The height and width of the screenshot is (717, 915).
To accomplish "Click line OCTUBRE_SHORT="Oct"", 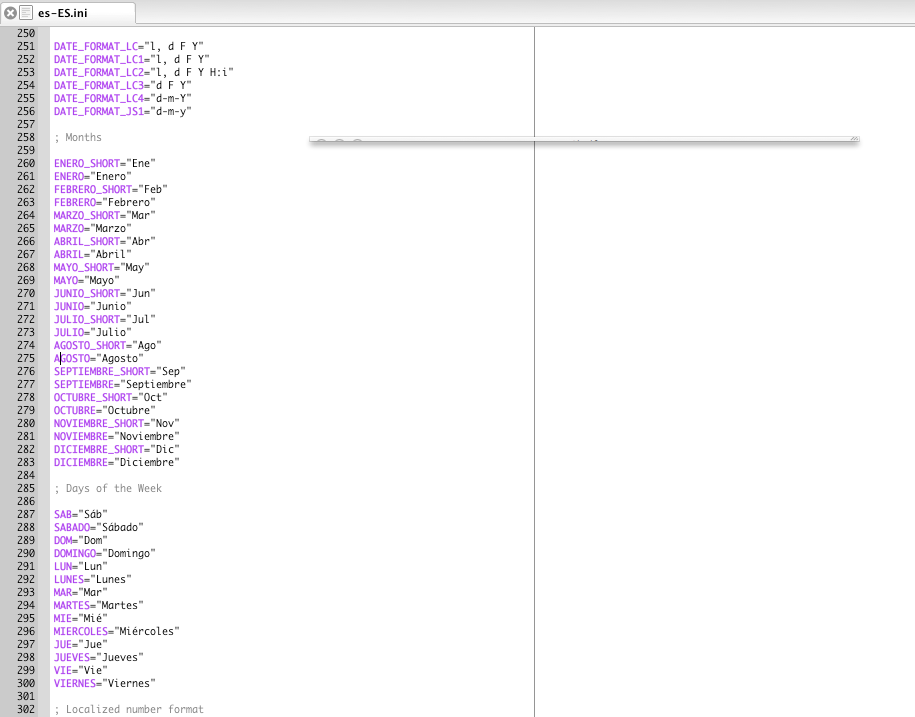I will (111, 397).
